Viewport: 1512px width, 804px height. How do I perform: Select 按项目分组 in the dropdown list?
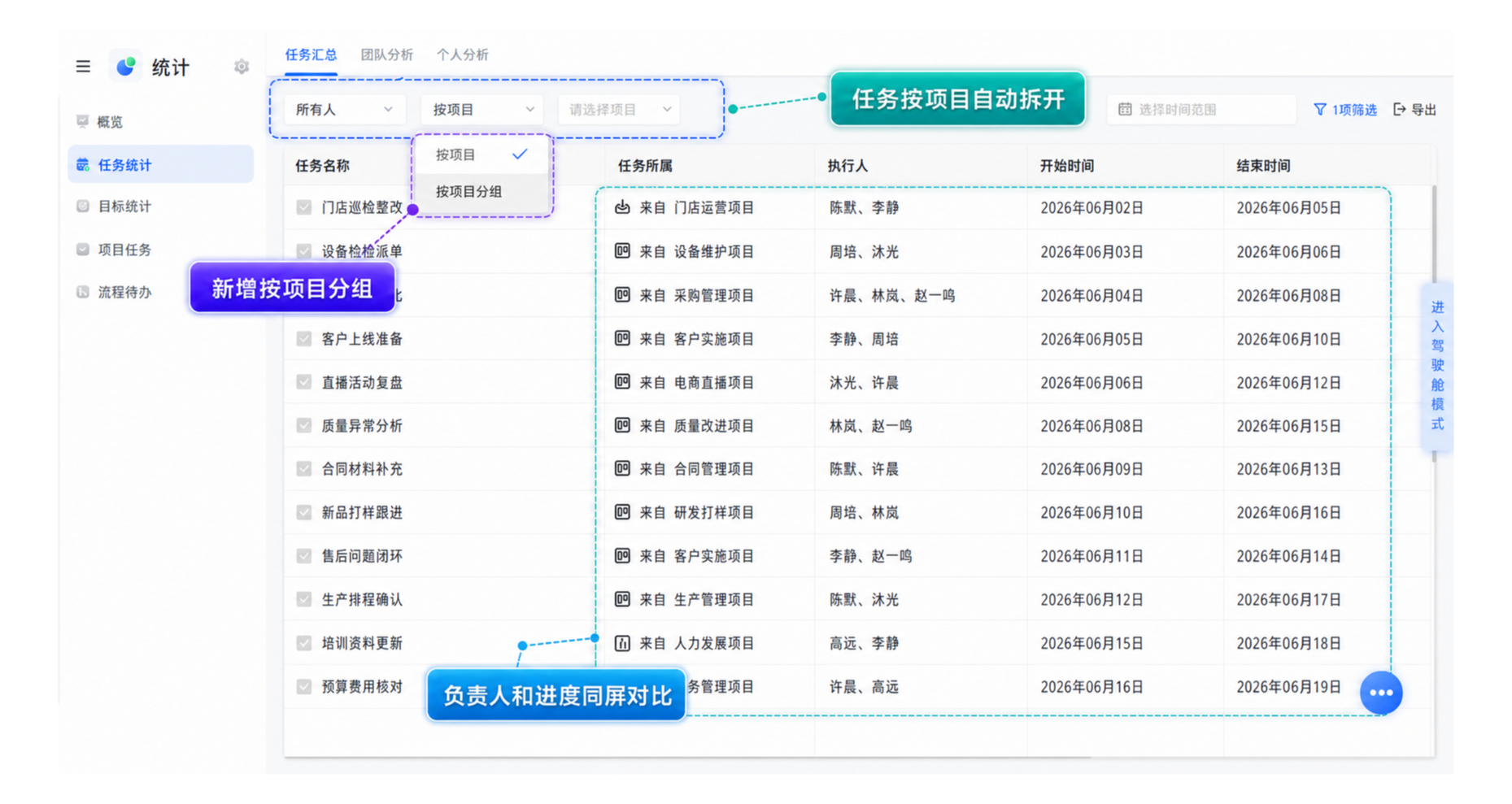pos(481,192)
